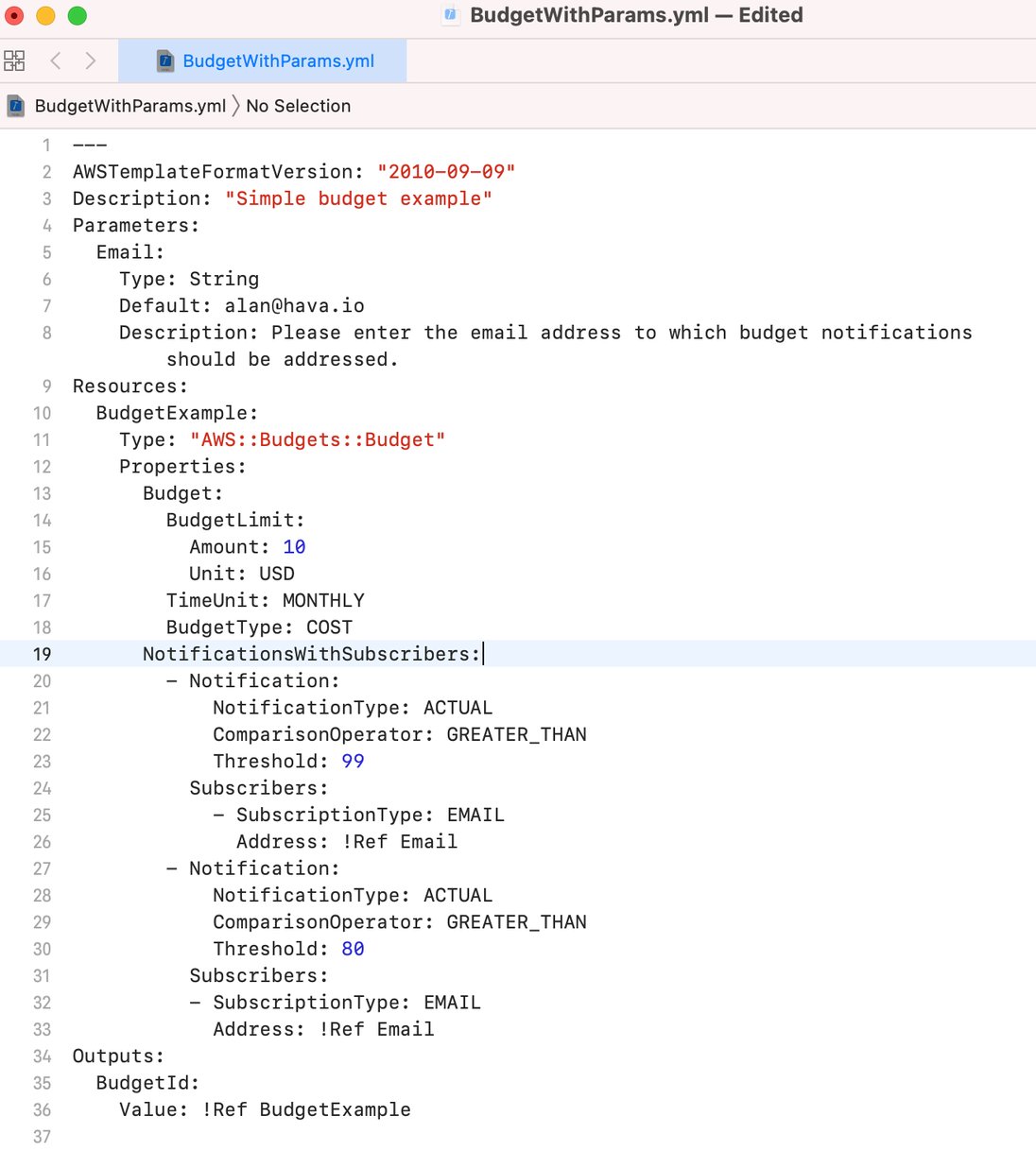Open the BudgetWithParams.yml jump bar menu
Image resolution: width=1036 pixels, height=1168 pixels.
click(128, 106)
